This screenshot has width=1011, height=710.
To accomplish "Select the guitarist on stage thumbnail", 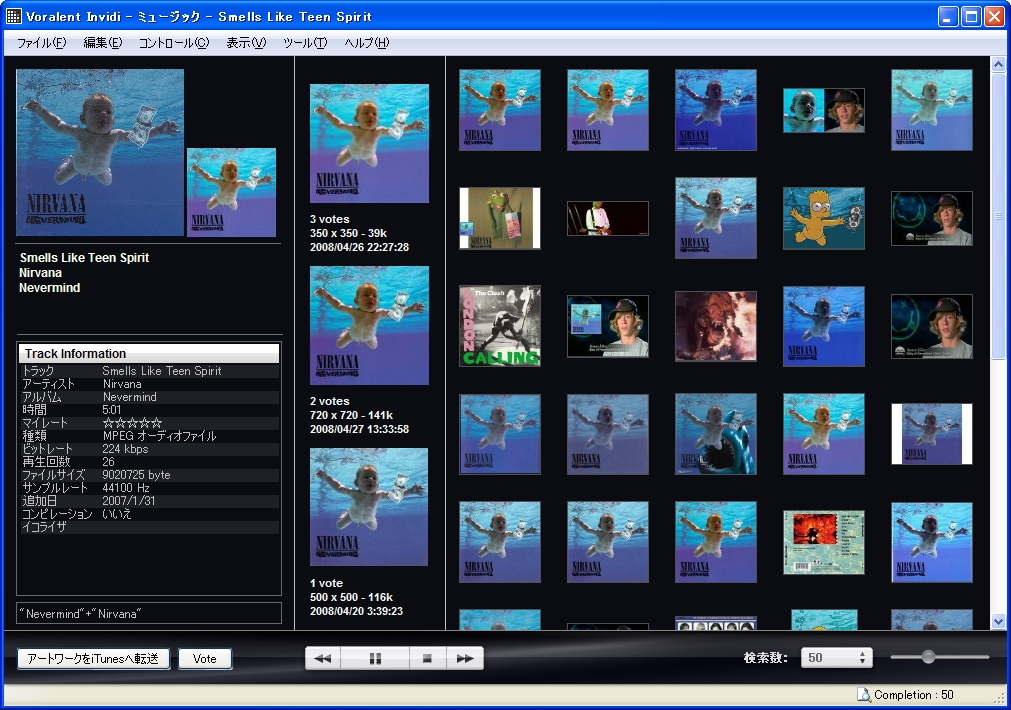I will tap(607, 218).
